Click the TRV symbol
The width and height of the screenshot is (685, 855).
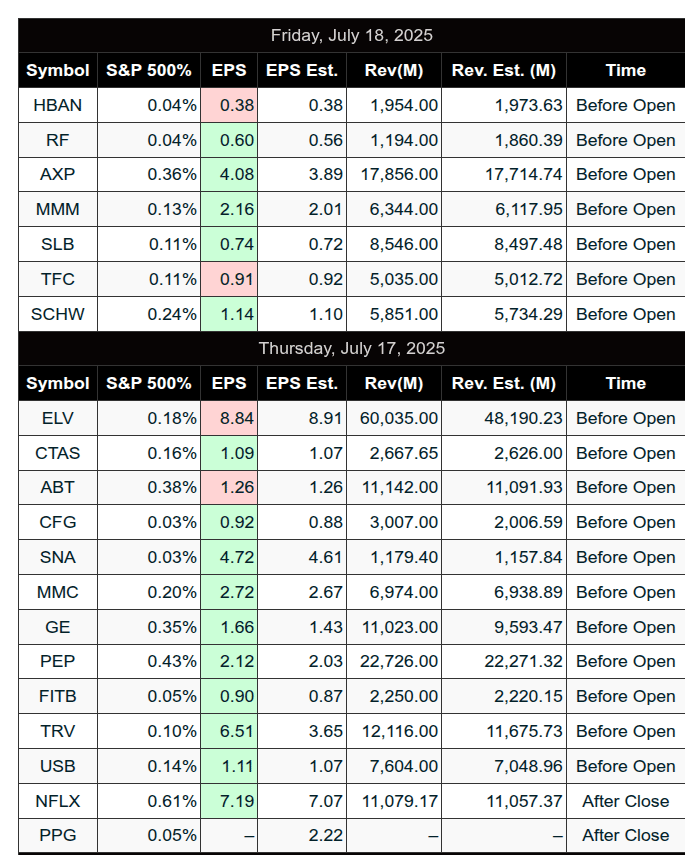pyautogui.click(x=58, y=731)
